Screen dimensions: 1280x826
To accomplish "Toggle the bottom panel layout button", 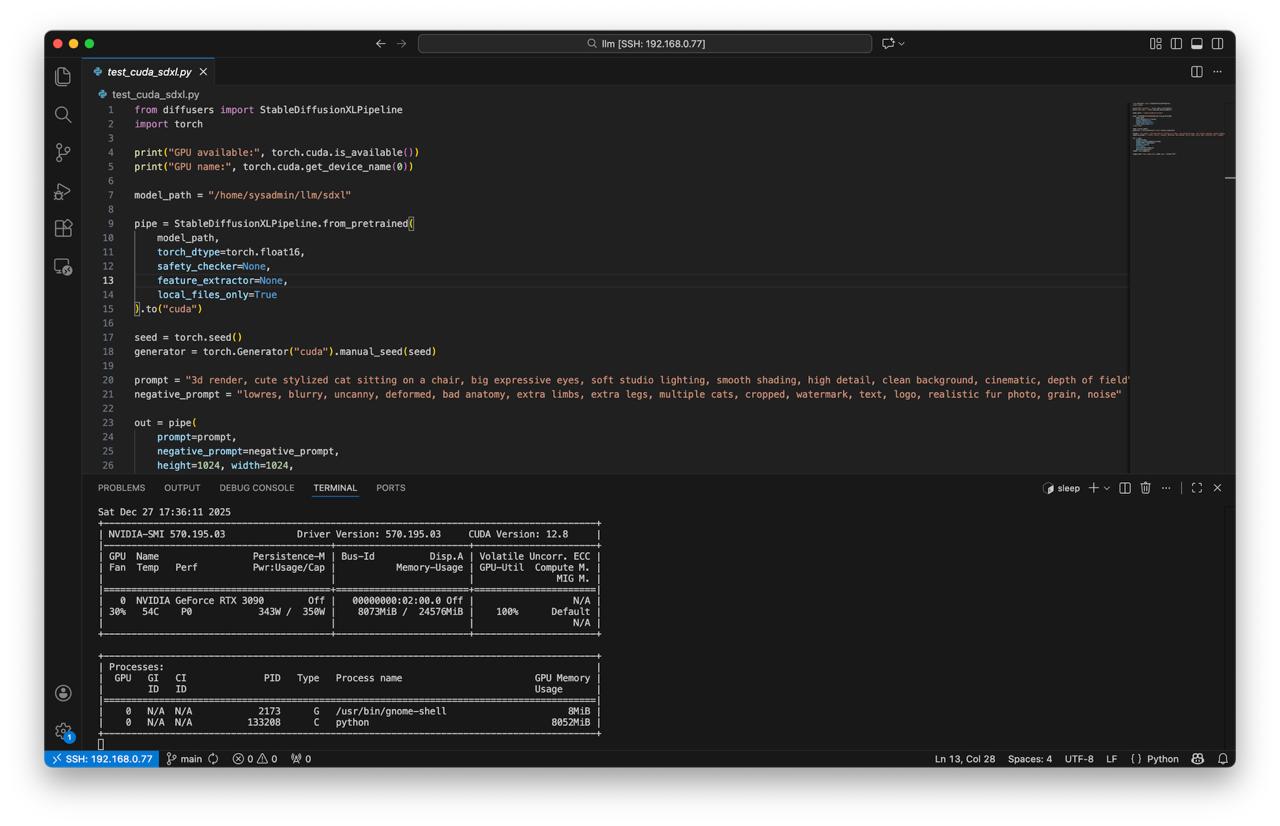I will pyautogui.click(x=1197, y=44).
